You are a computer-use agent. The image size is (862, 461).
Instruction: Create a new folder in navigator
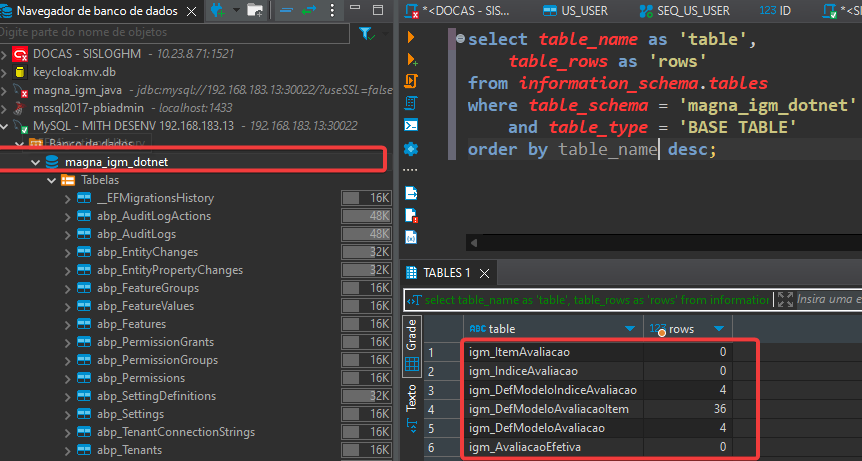pos(255,10)
